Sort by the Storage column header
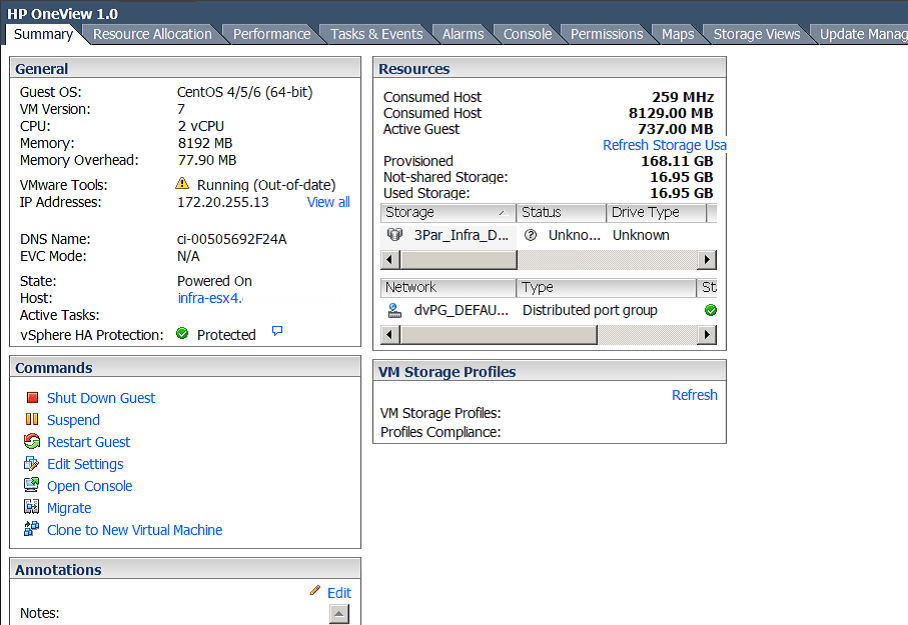This screenshot has width=908, height=625. tap(447, 213)
